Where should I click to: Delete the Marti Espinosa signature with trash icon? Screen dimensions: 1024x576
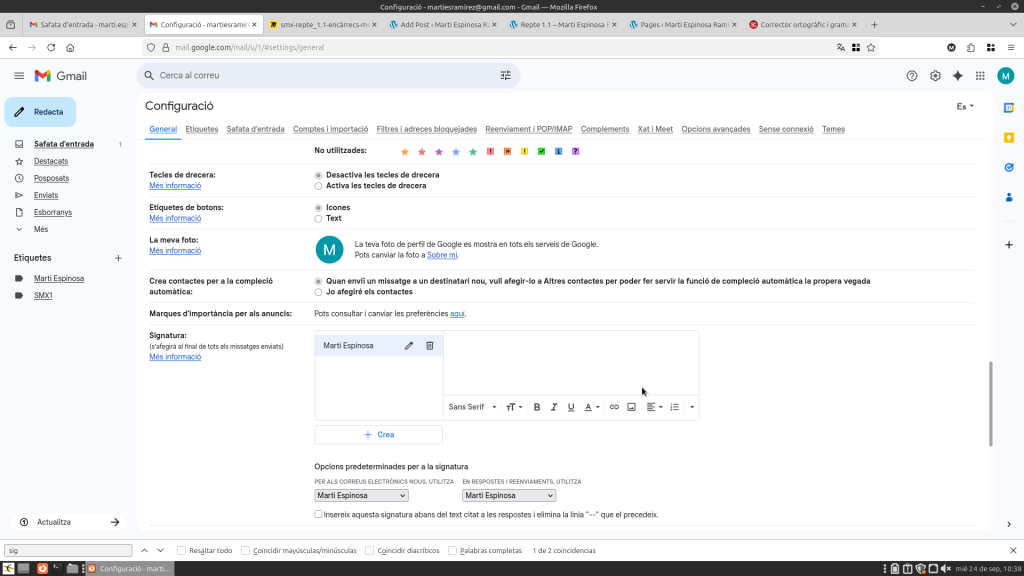coord(430,346)
